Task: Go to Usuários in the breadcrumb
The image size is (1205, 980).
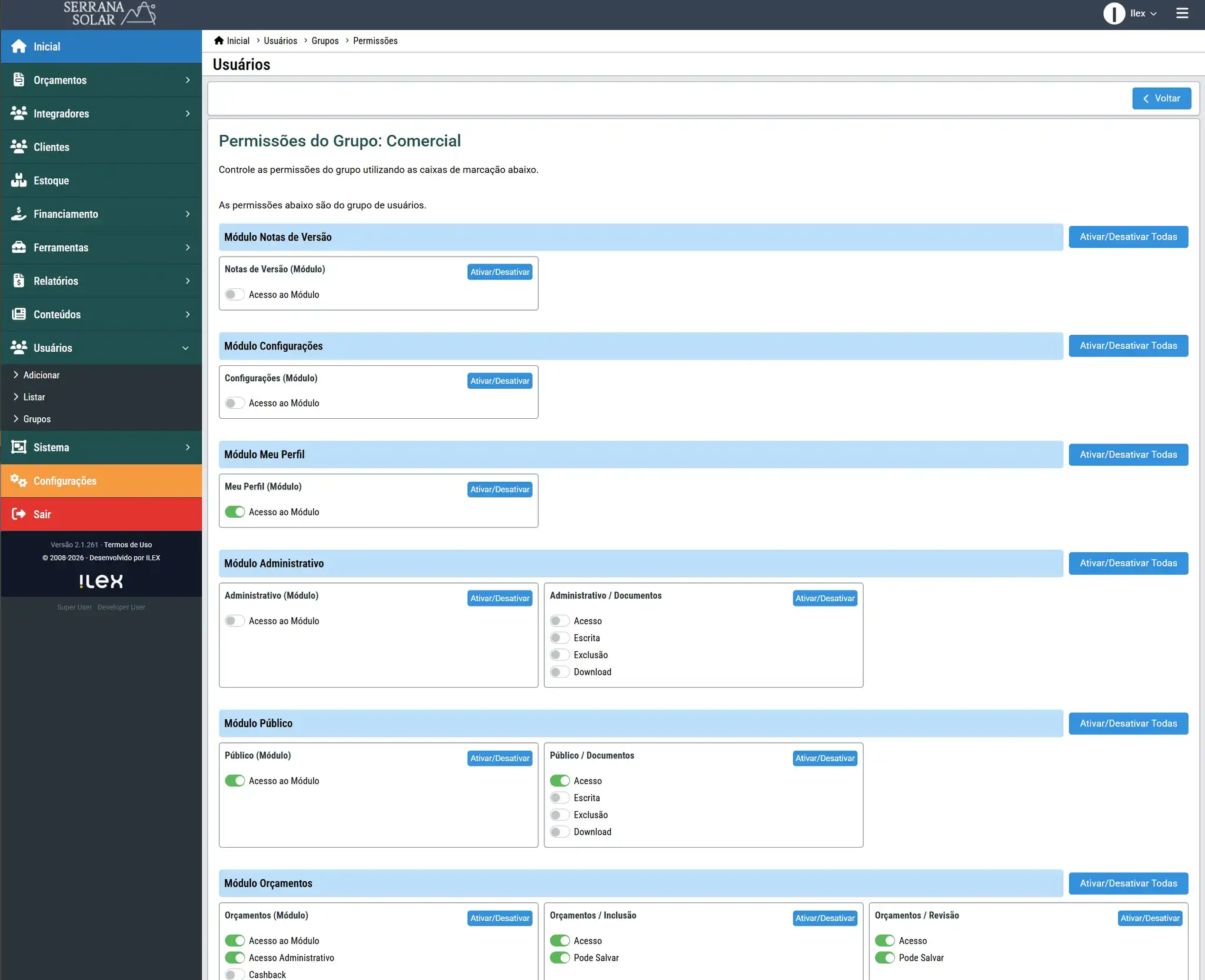Action: click(280, 41)
